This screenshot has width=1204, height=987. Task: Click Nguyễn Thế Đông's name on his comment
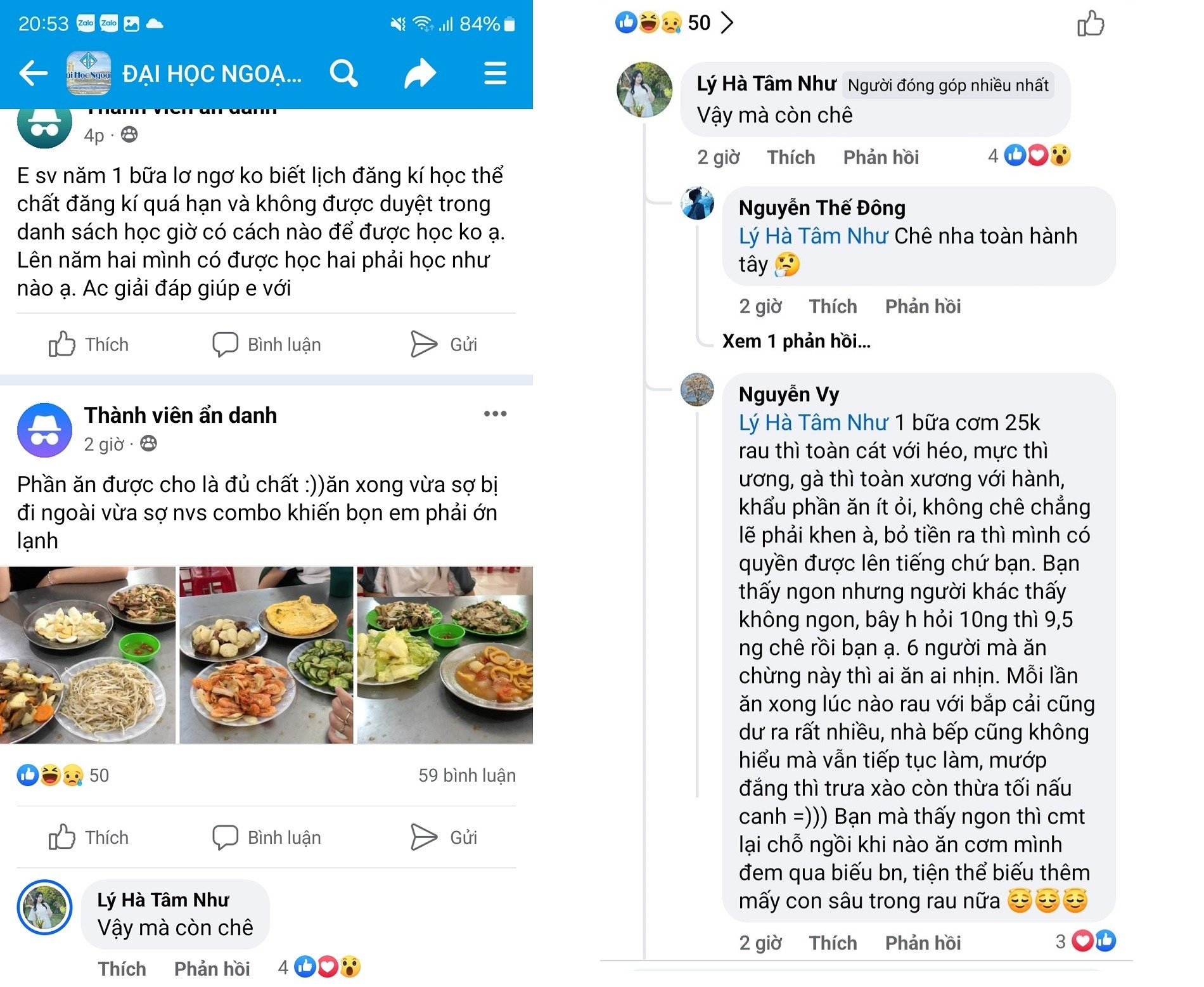pyautogui.click(x=822, y=208)
